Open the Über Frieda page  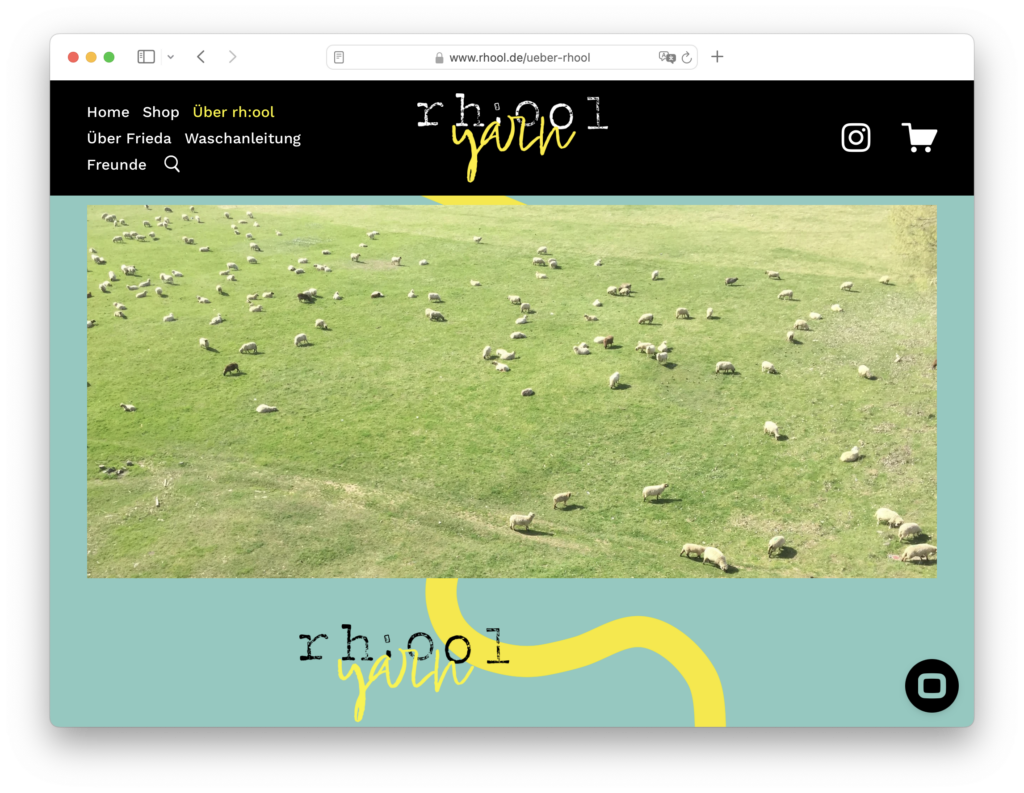tap(129, 138)
